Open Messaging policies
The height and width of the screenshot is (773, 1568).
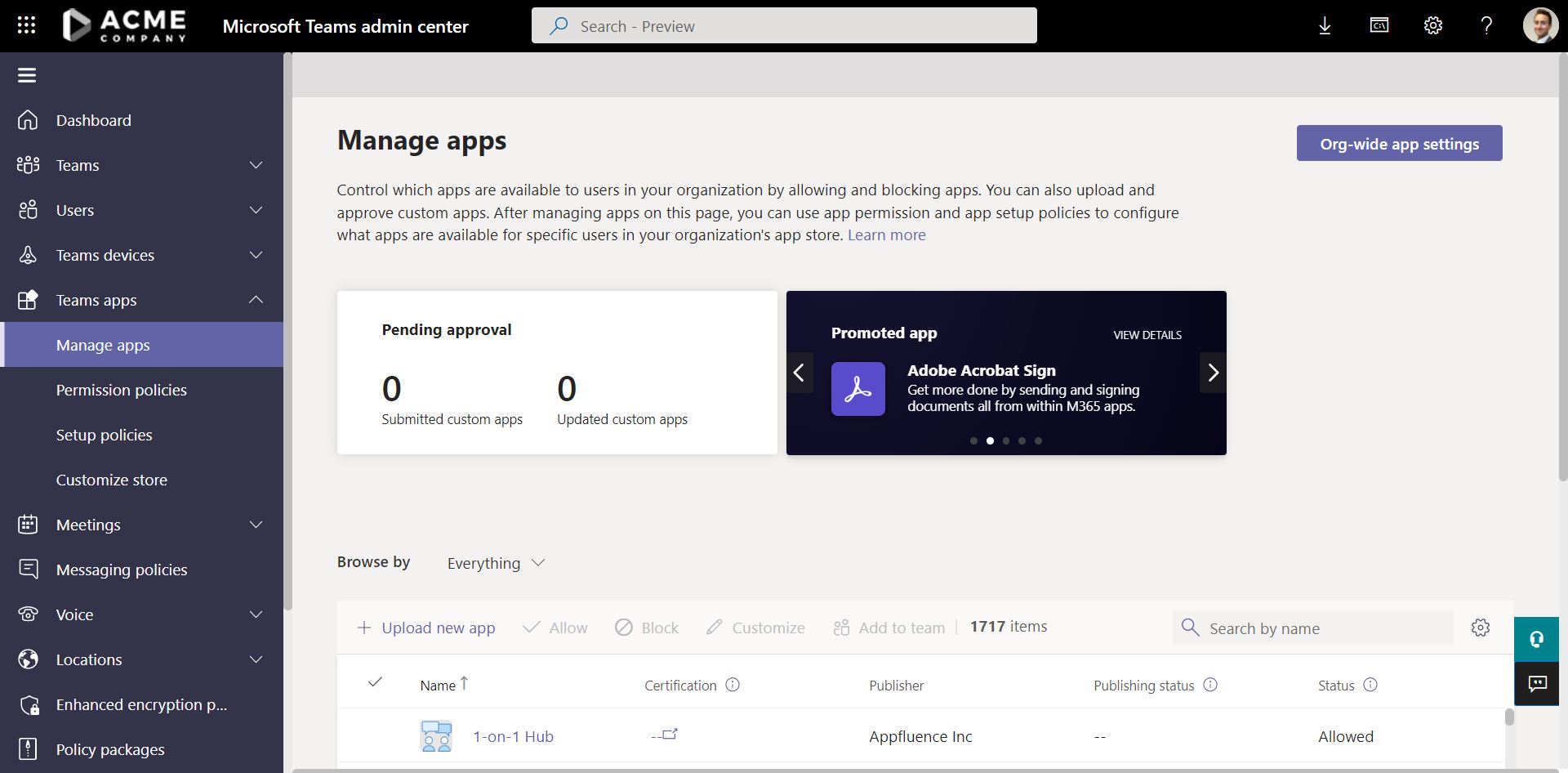click(x=122, y=570)
